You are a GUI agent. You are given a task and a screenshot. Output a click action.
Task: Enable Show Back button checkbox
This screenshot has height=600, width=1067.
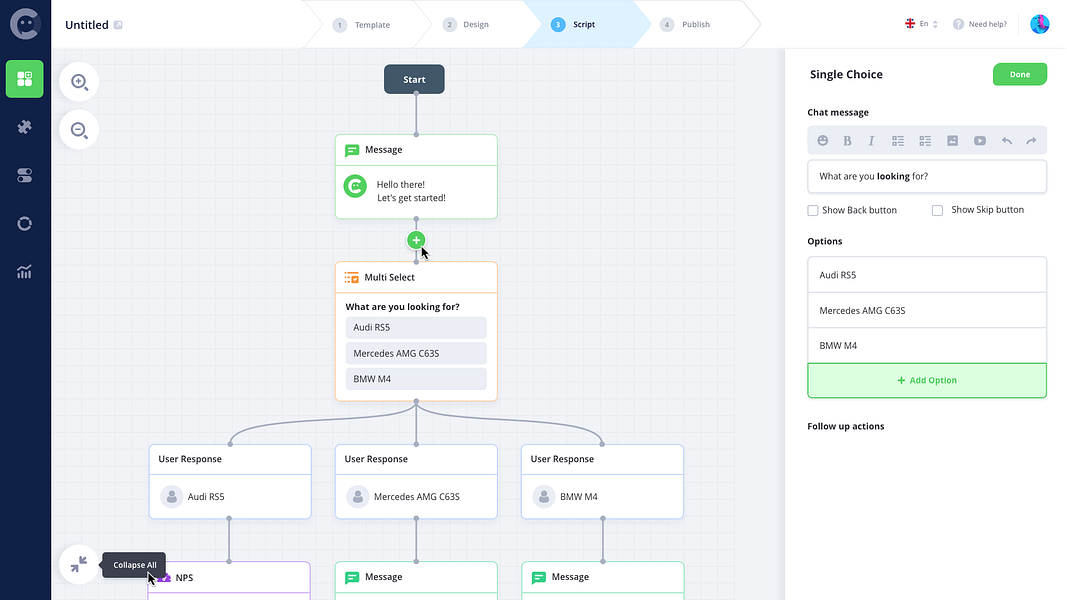[812, 210]
